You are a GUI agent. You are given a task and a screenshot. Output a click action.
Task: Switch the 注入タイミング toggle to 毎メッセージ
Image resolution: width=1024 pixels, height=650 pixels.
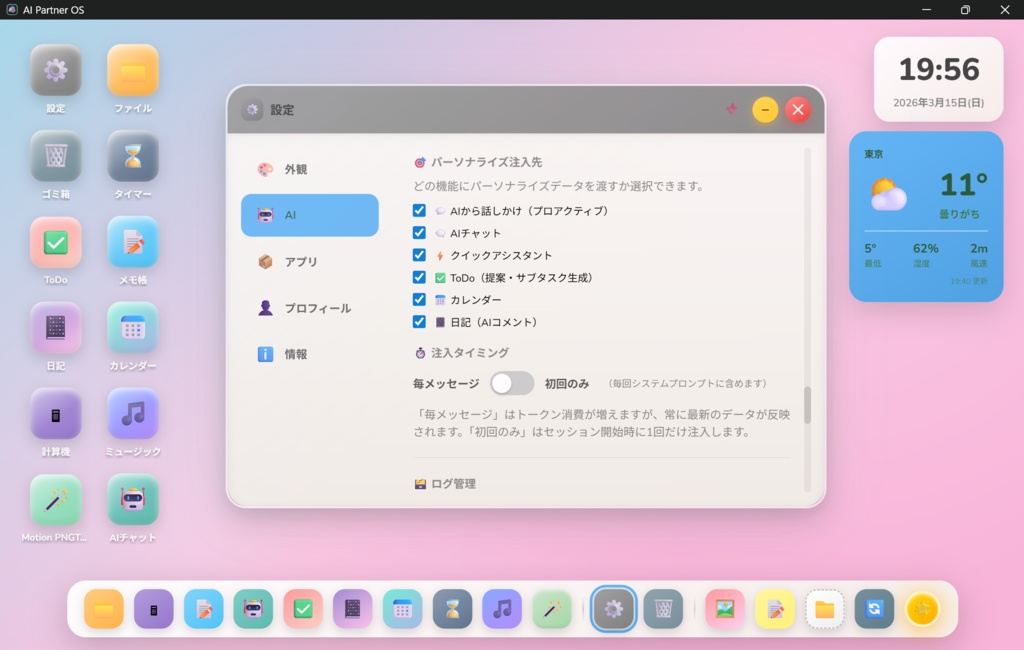pyautogui.click(x=512, y=383)
